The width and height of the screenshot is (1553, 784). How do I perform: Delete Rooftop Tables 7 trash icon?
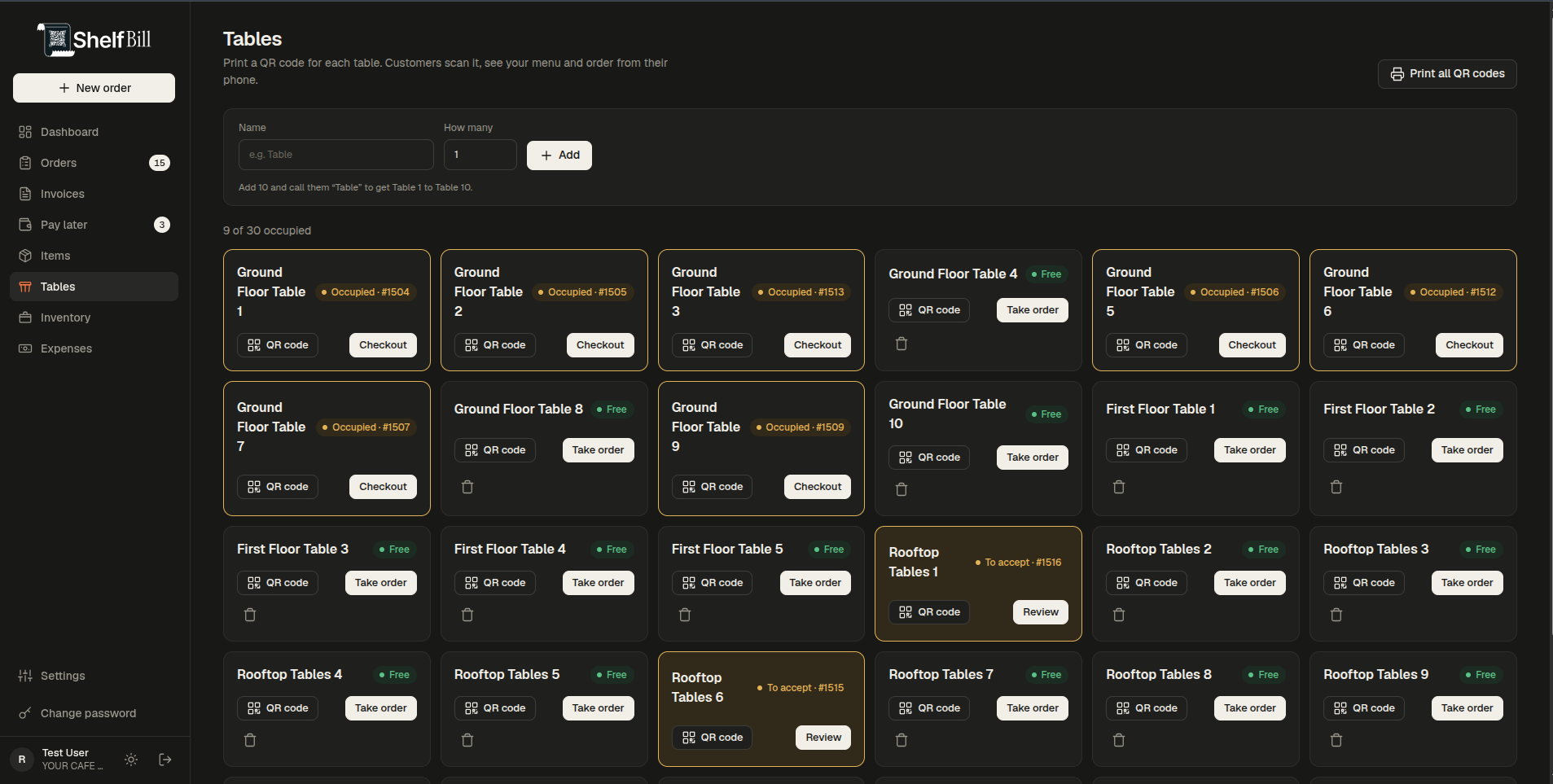click(902, 740)
